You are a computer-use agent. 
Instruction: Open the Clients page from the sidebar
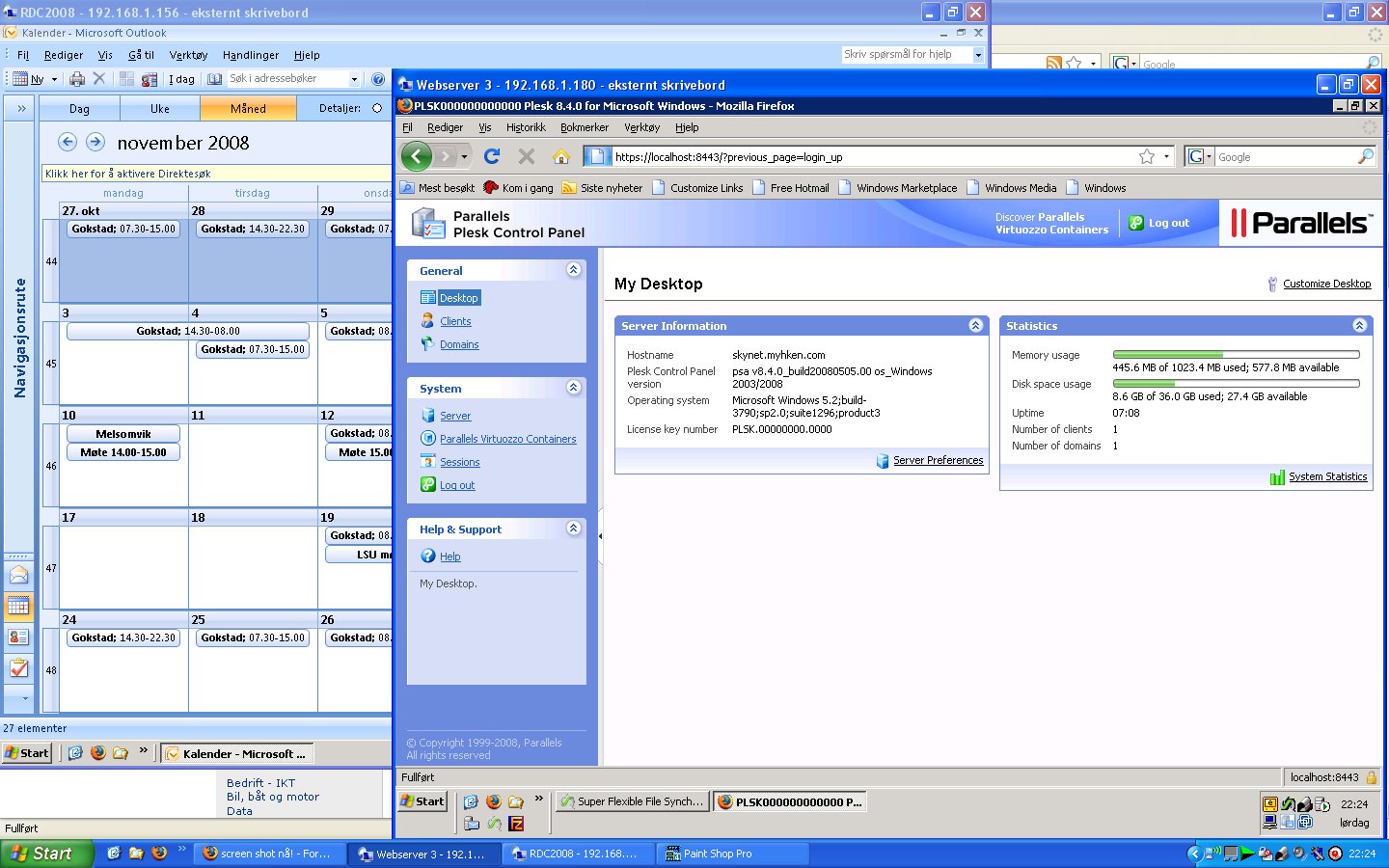pos(455,321)
